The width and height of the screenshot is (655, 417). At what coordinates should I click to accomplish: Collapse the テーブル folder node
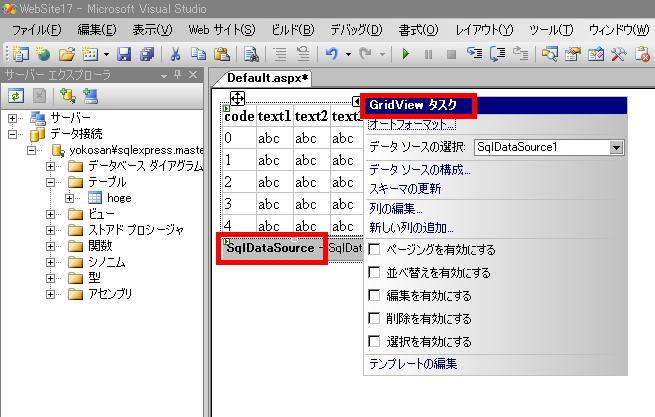coord(50,182)
